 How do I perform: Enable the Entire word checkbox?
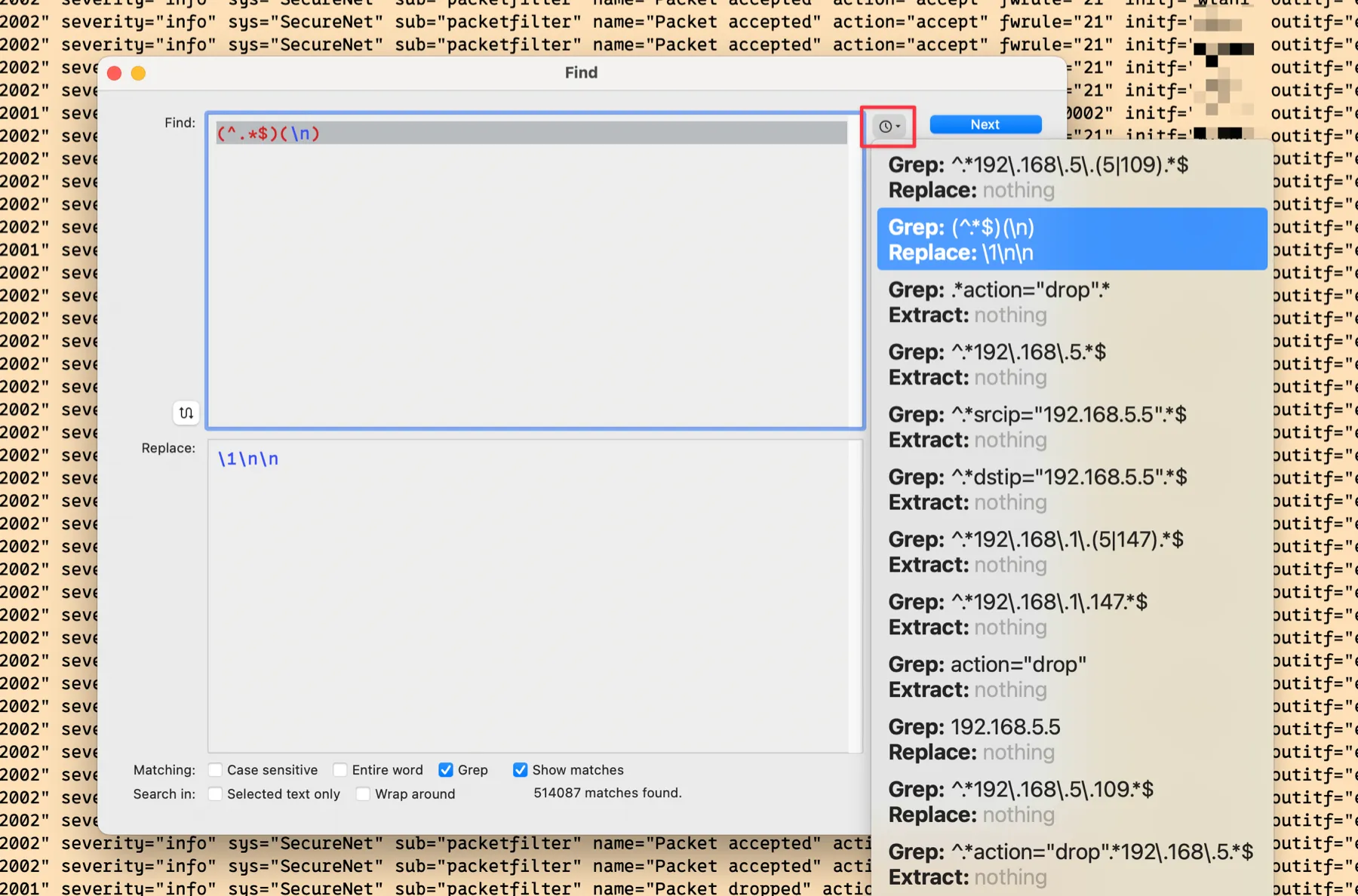(341, 769)
